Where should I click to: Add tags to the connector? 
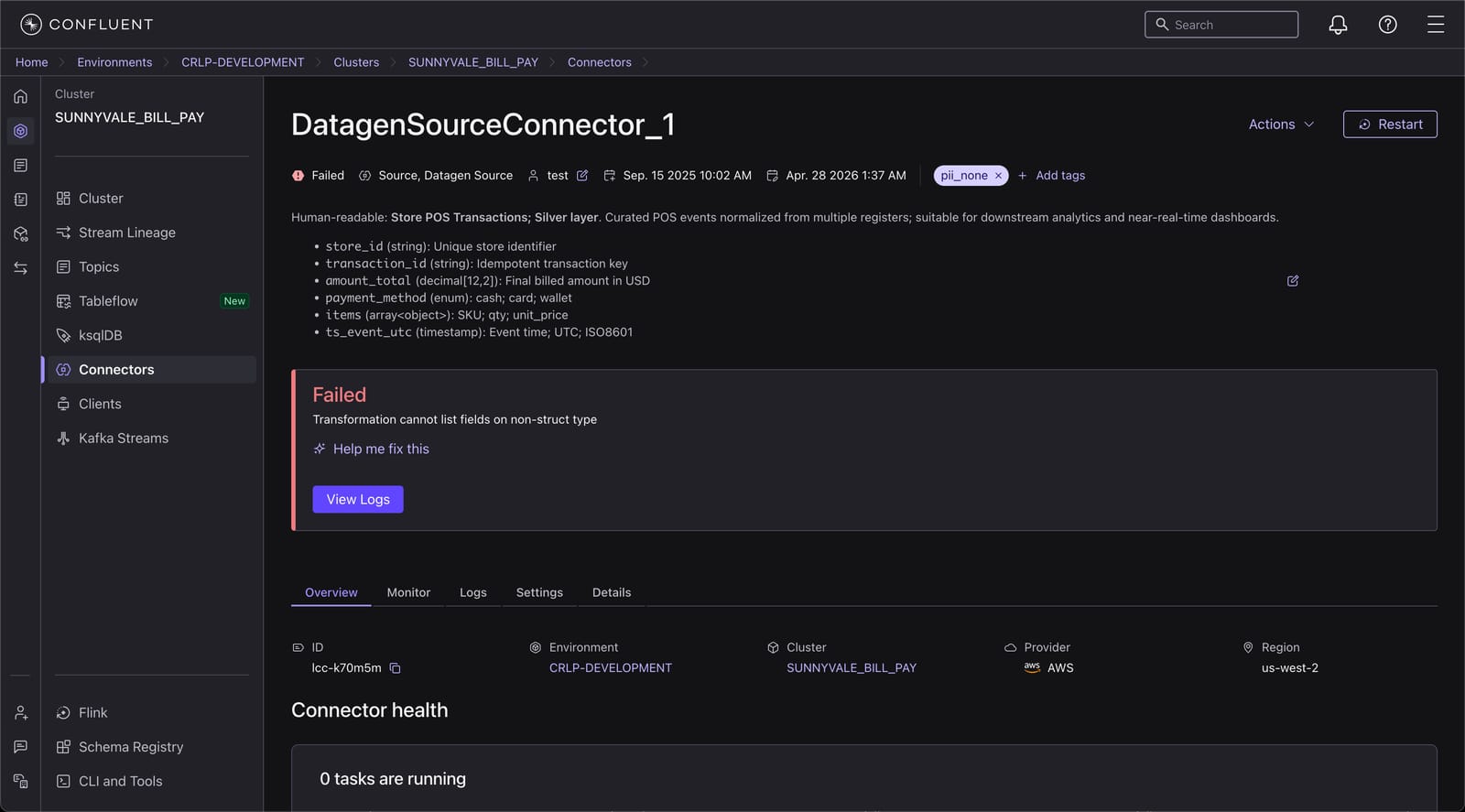pos(1051,176)
